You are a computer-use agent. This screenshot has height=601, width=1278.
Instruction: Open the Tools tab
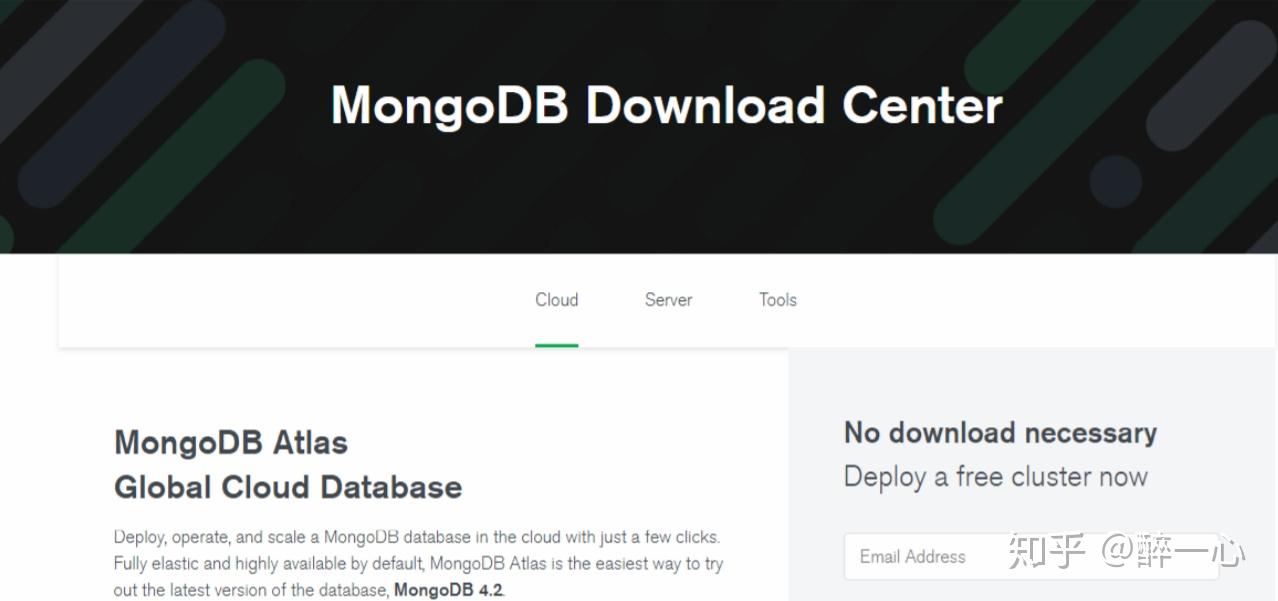point(777,300)
